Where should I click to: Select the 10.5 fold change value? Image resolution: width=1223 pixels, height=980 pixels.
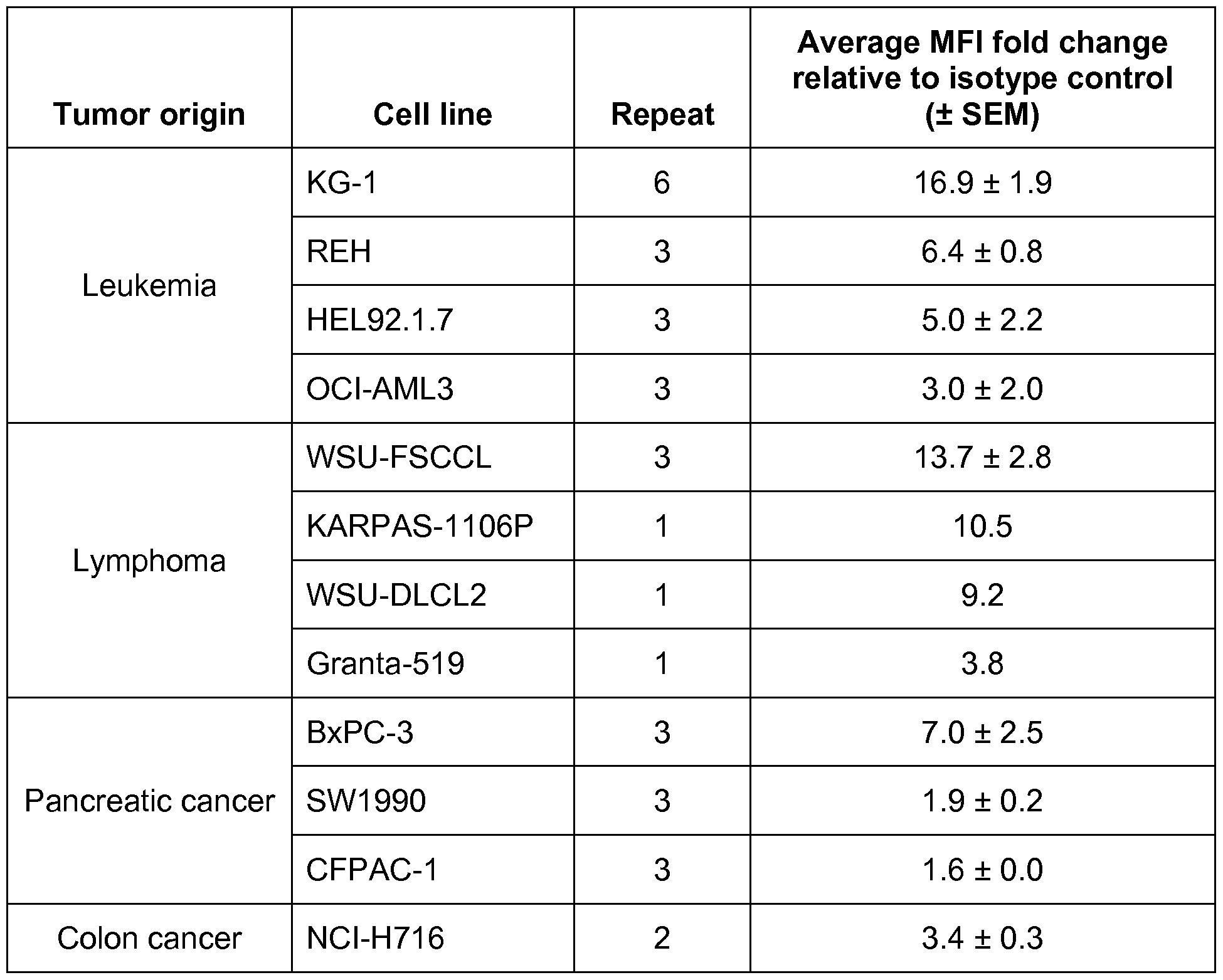[982, 526]
